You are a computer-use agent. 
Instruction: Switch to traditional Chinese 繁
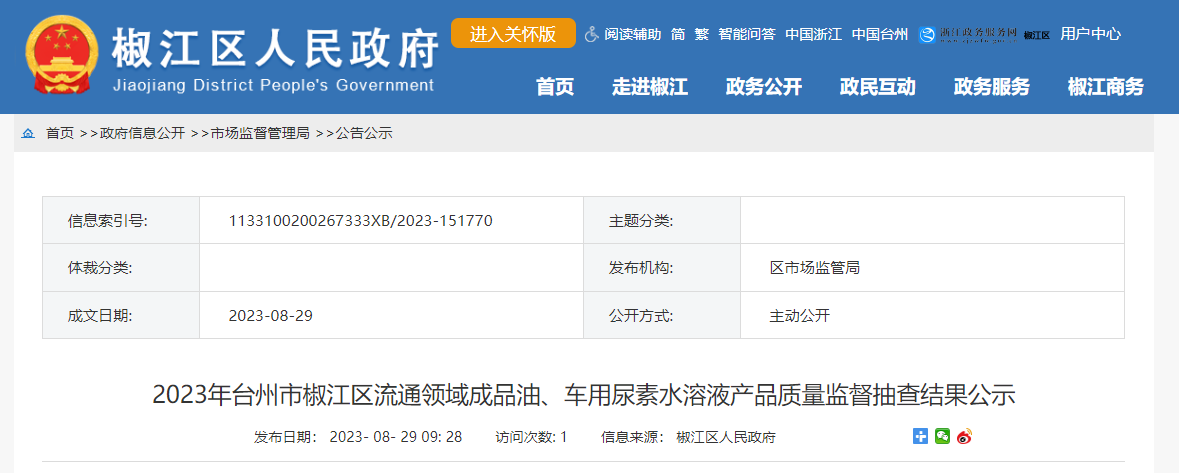[x=702, y=34]
